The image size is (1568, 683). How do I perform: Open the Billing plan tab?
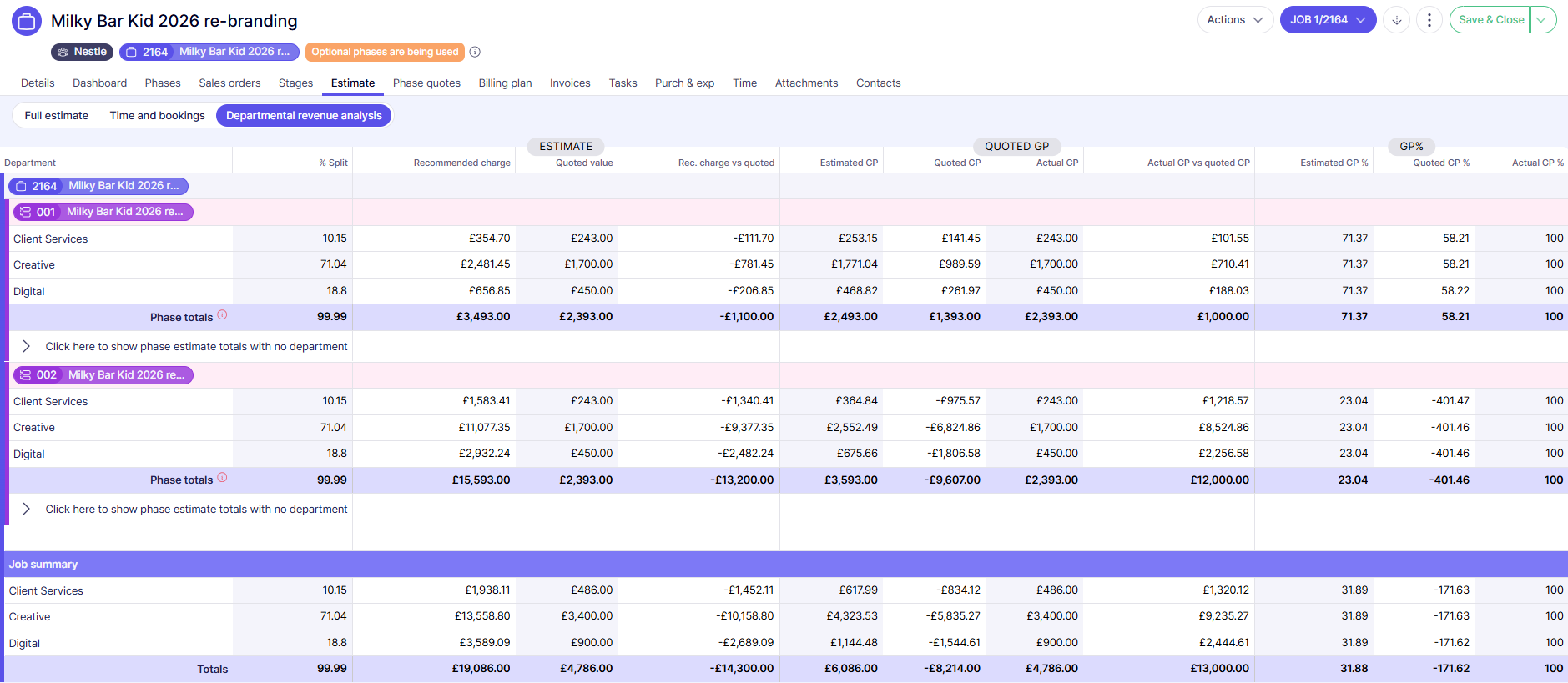505,83
